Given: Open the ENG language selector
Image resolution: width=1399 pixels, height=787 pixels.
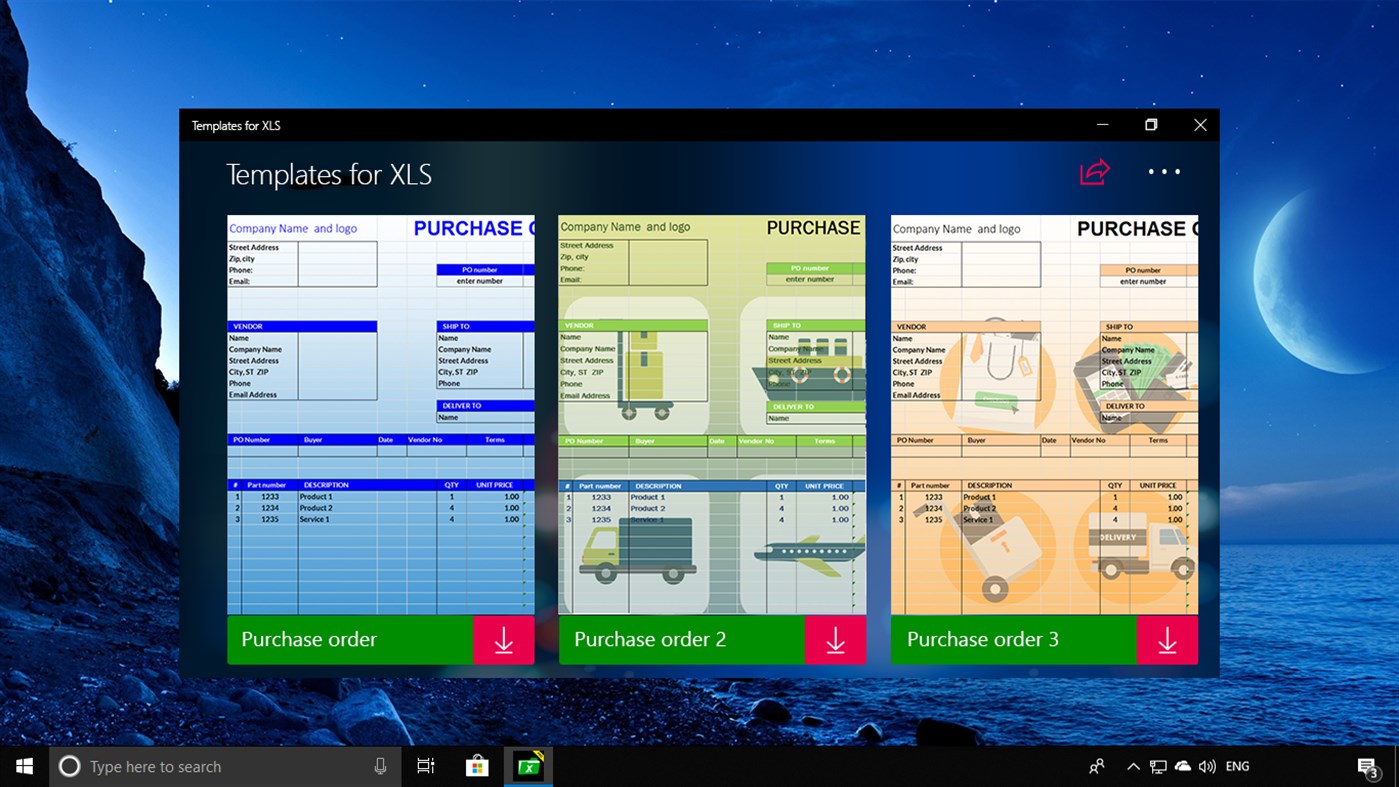Looking at the screenshot, I should [1237, 766].
